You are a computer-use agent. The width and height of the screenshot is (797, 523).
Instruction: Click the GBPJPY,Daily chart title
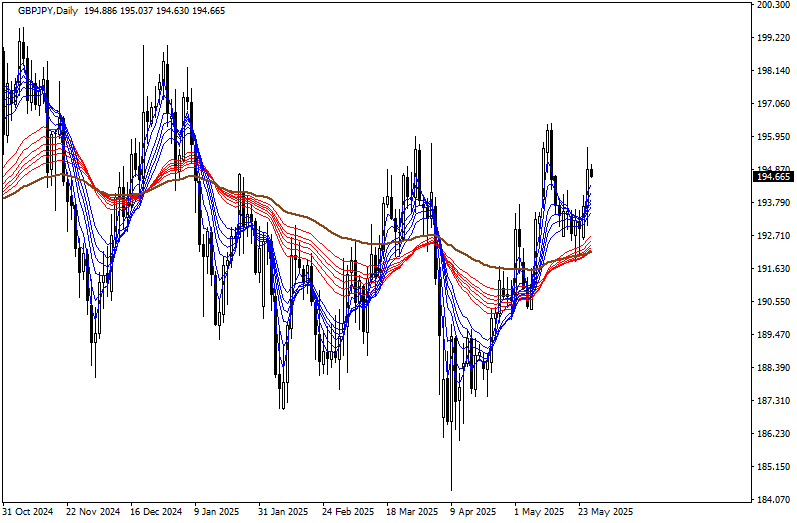pos(48,11)
